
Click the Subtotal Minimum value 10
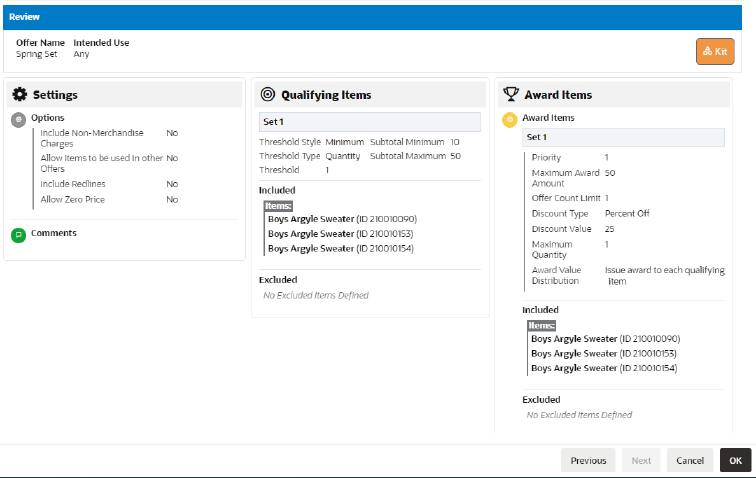pyautogui.click(x=455, y=142)
